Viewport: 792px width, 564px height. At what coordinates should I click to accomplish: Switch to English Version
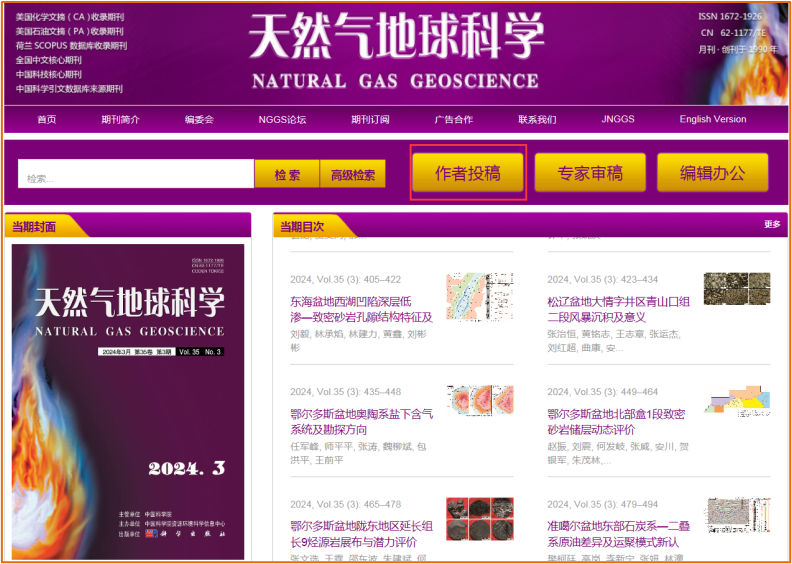[713, 120]
